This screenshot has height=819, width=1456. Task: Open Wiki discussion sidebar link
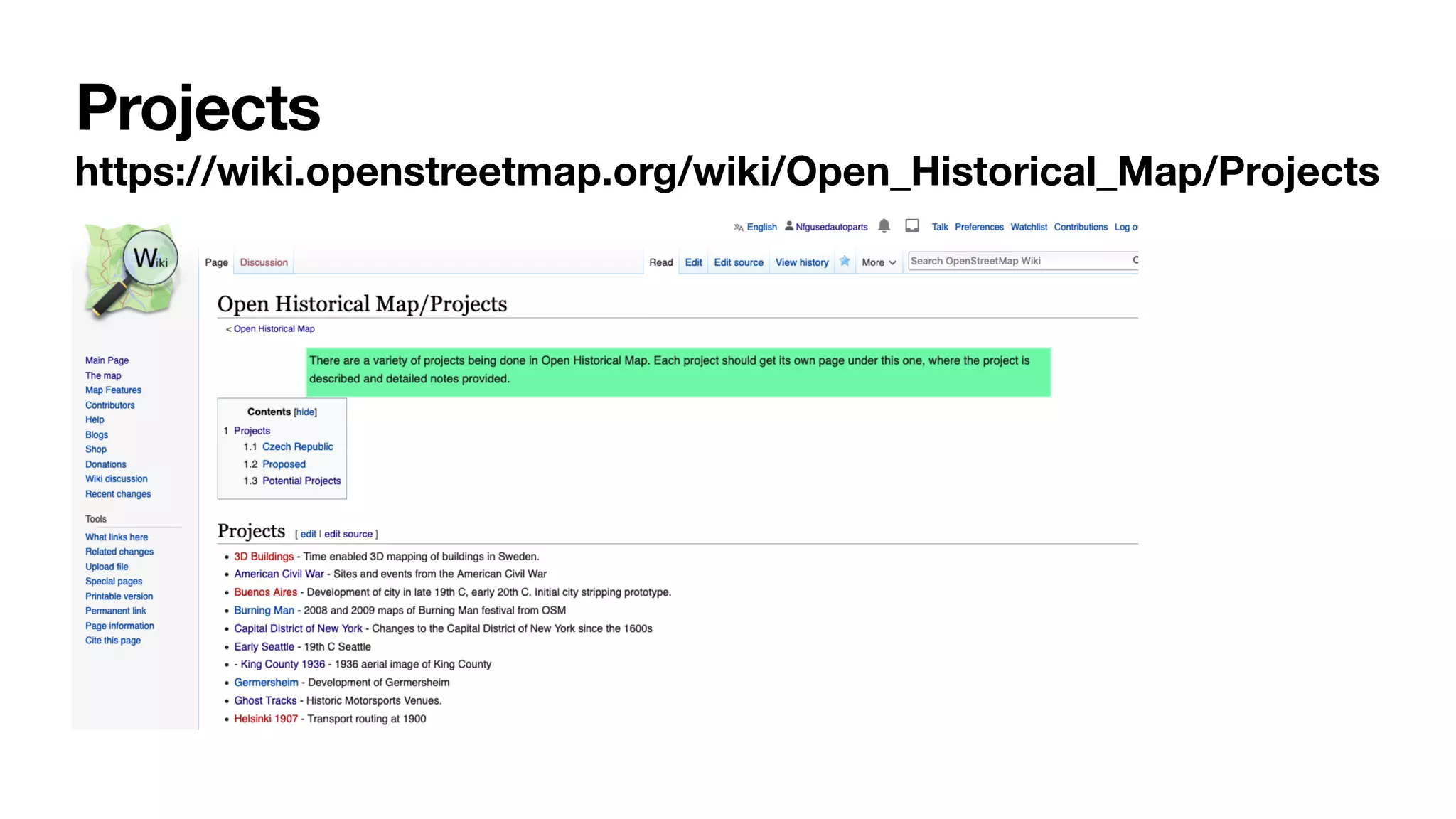point(117,479)
